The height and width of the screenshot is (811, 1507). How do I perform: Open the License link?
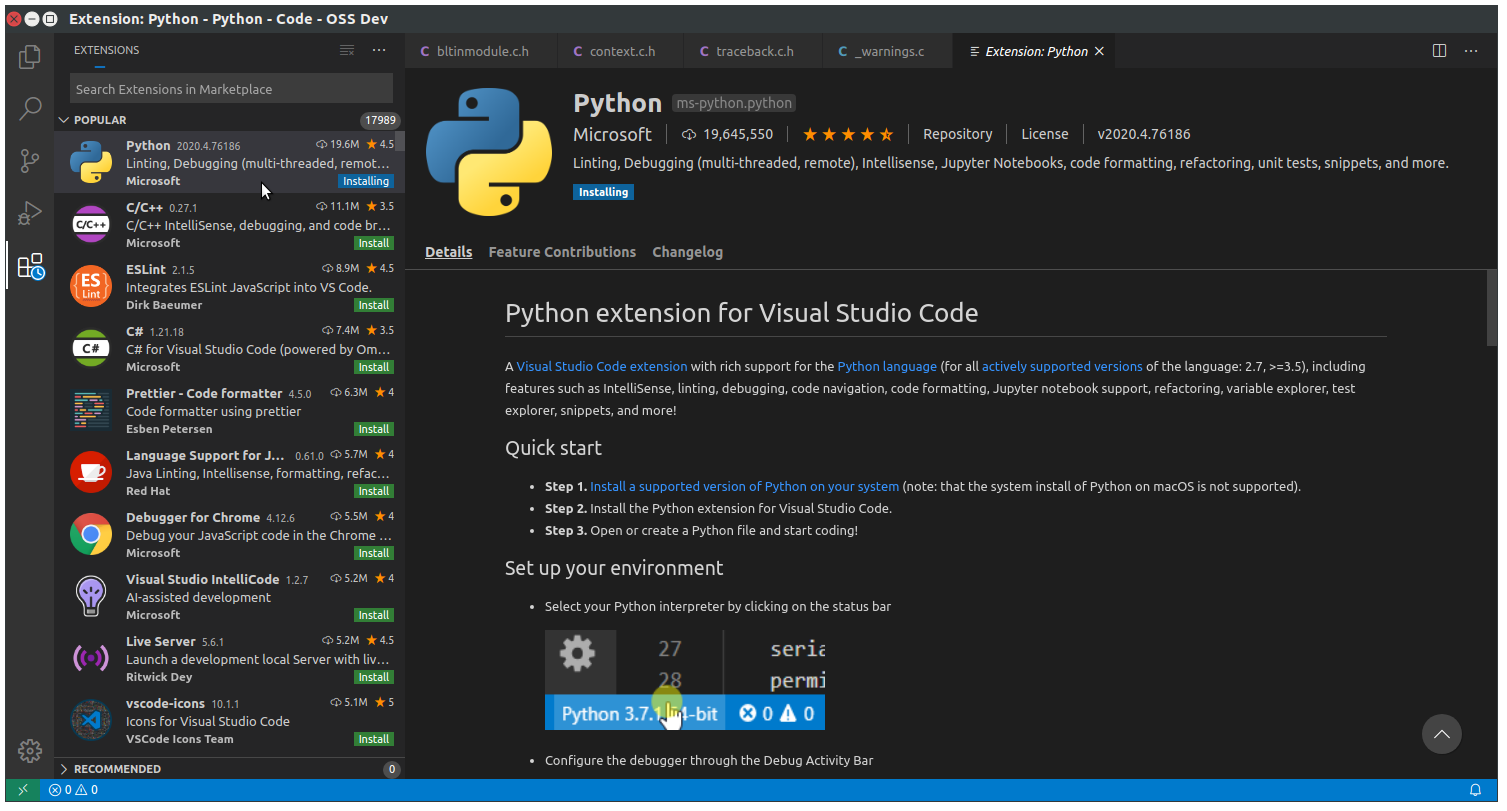coord(1045,134)
